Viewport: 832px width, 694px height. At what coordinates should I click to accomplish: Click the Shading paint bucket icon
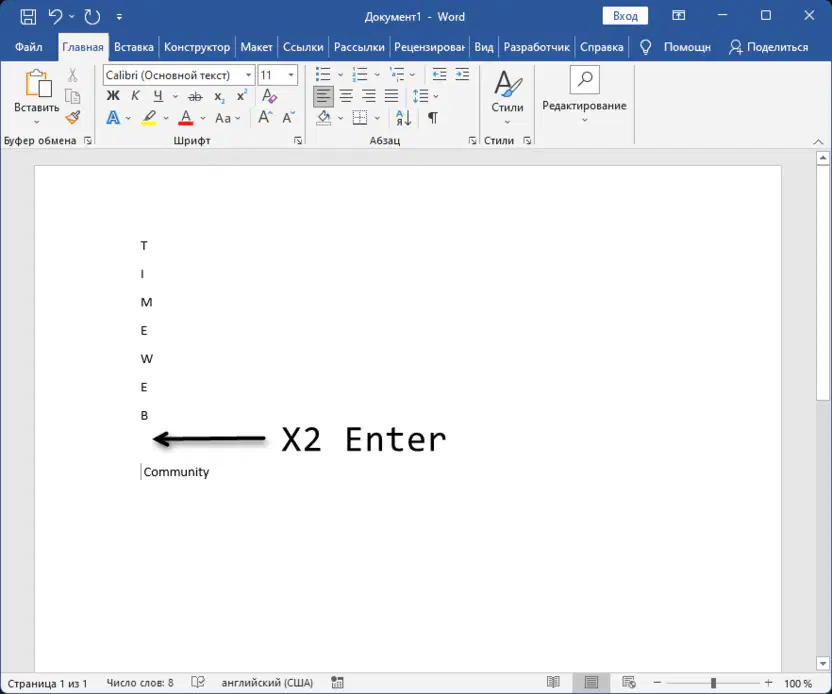[x=324, y=117]
